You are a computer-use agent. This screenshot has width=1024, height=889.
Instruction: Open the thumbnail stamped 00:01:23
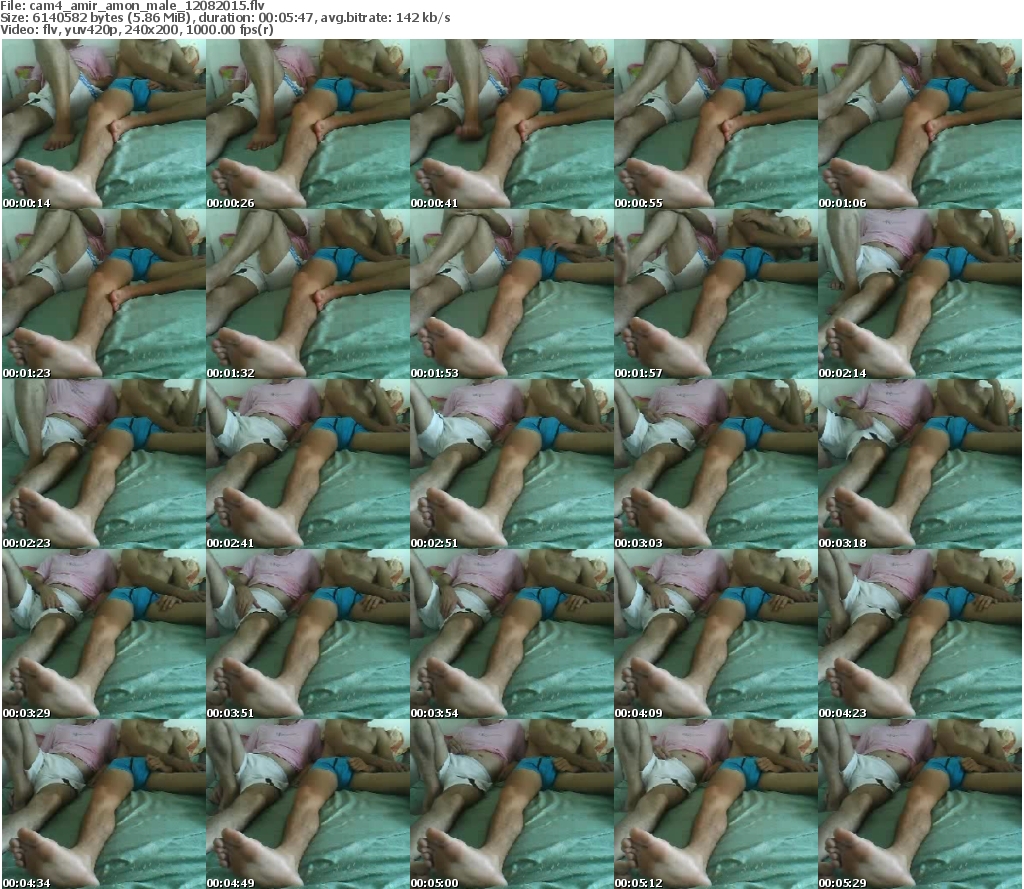click(x=104, y=294)
